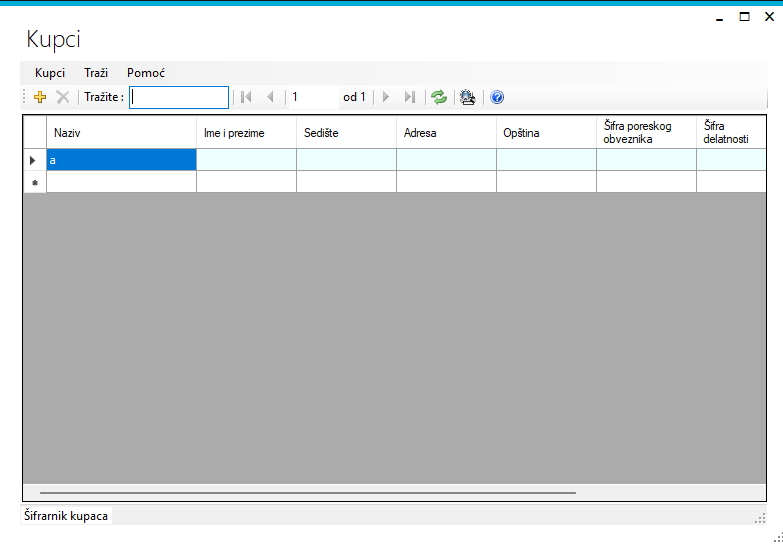Delete record using the X toolbar icon
The width and height of the screenshot is (783, 544).
[62, 97]
